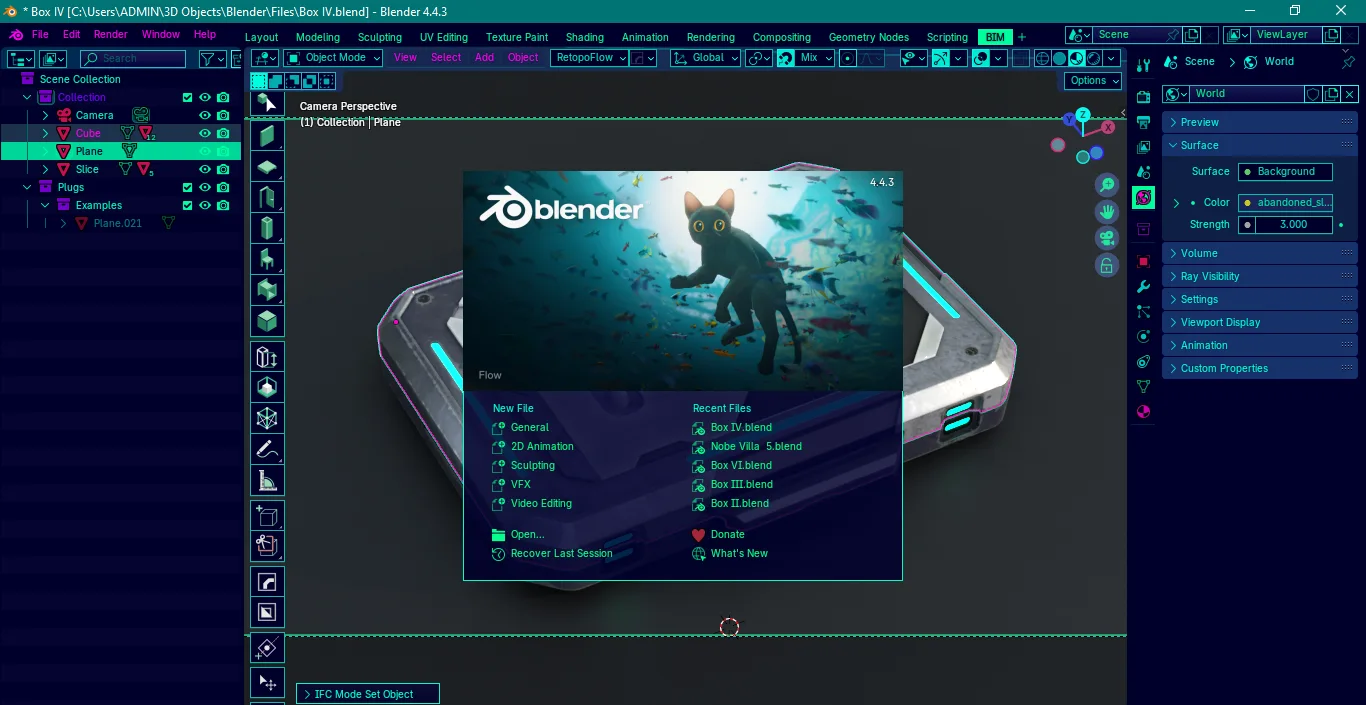Viewport: 1366px width, 705px height.
Task: Toggle Examples collection render camera icon
Action: 223,206
